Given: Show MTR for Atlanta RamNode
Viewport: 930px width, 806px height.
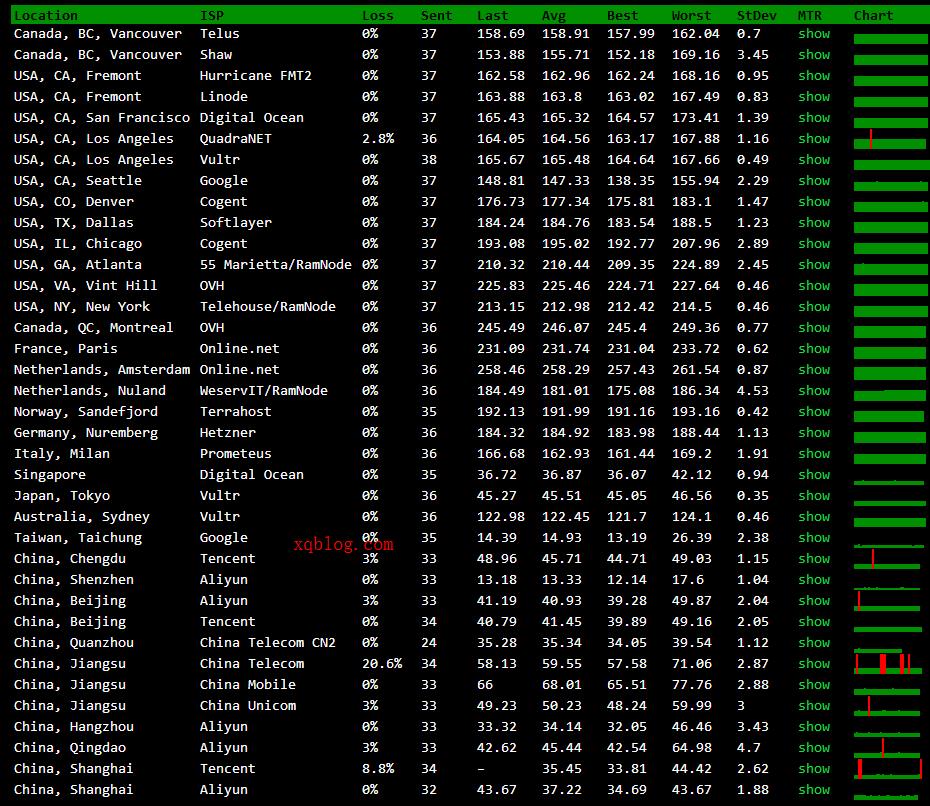Looking at the screenshot, I should click(x=814, y=265).
